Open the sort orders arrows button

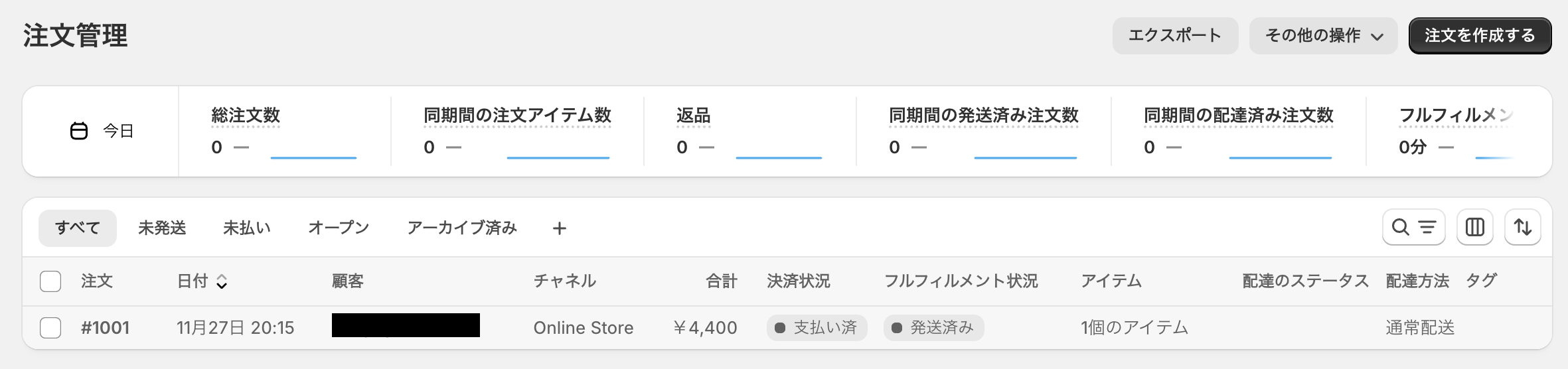[1522, 227]
